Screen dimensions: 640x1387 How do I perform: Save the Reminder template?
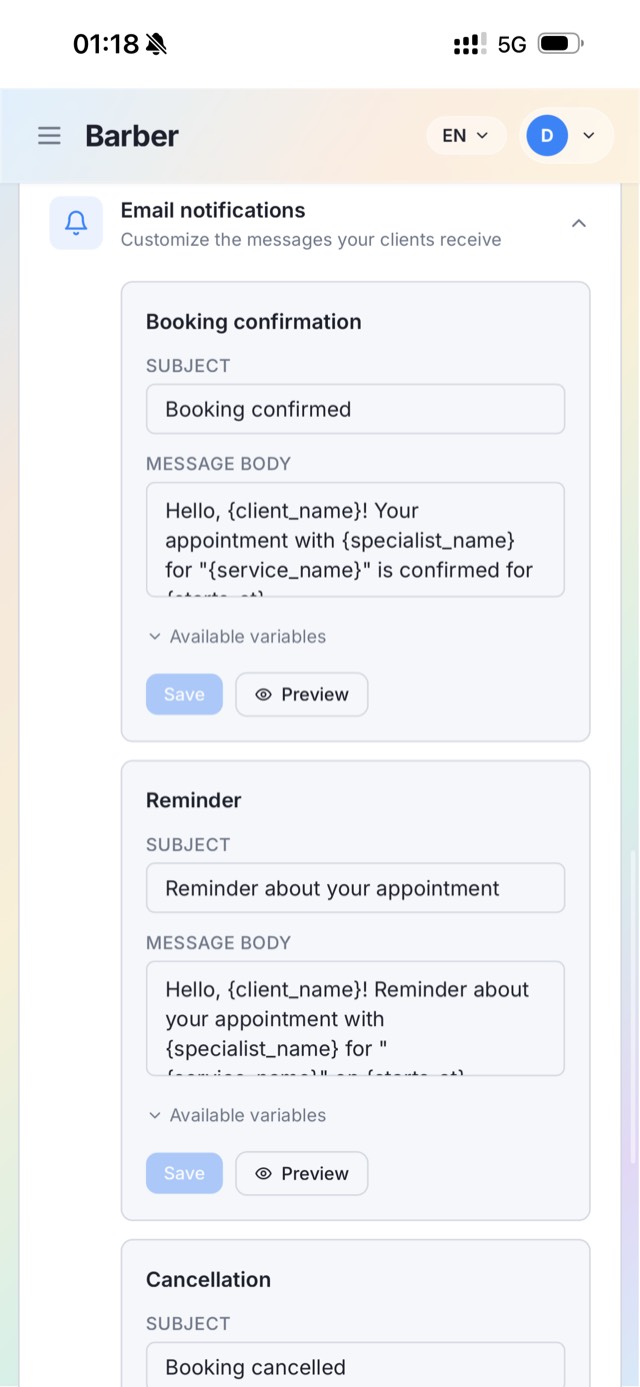[x=184, y=1174]
